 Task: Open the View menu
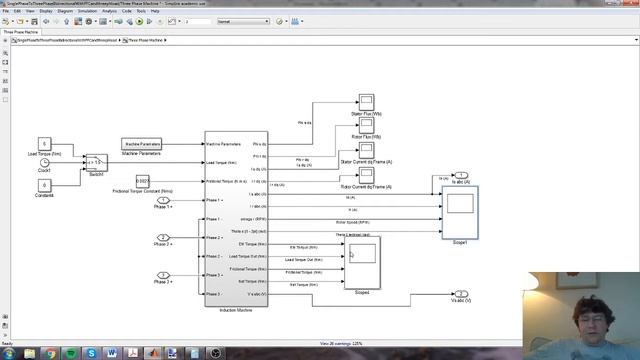click(30, 11)
